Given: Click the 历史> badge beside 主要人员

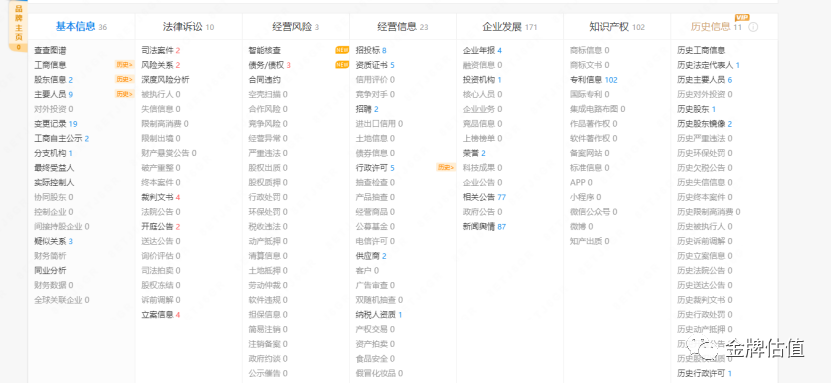Looking at the screenshot, I should coord(125,94).
